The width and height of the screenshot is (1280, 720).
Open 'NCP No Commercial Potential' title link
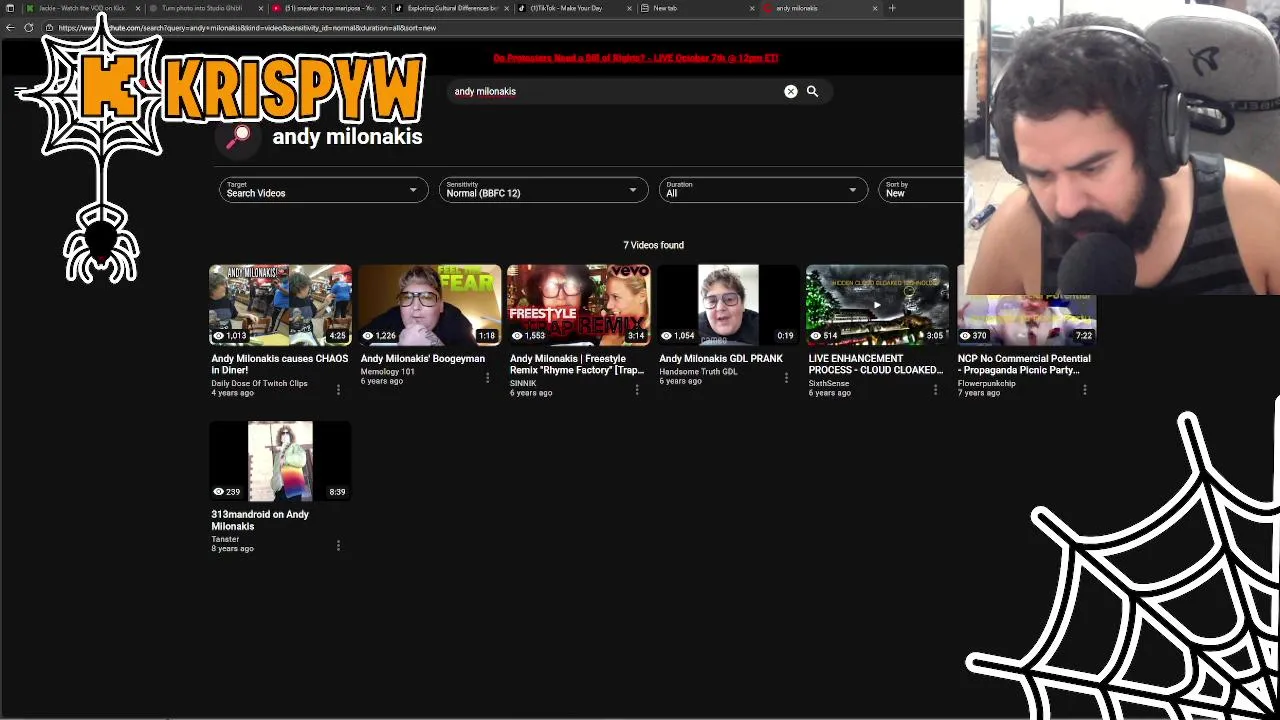[1024, 364]
